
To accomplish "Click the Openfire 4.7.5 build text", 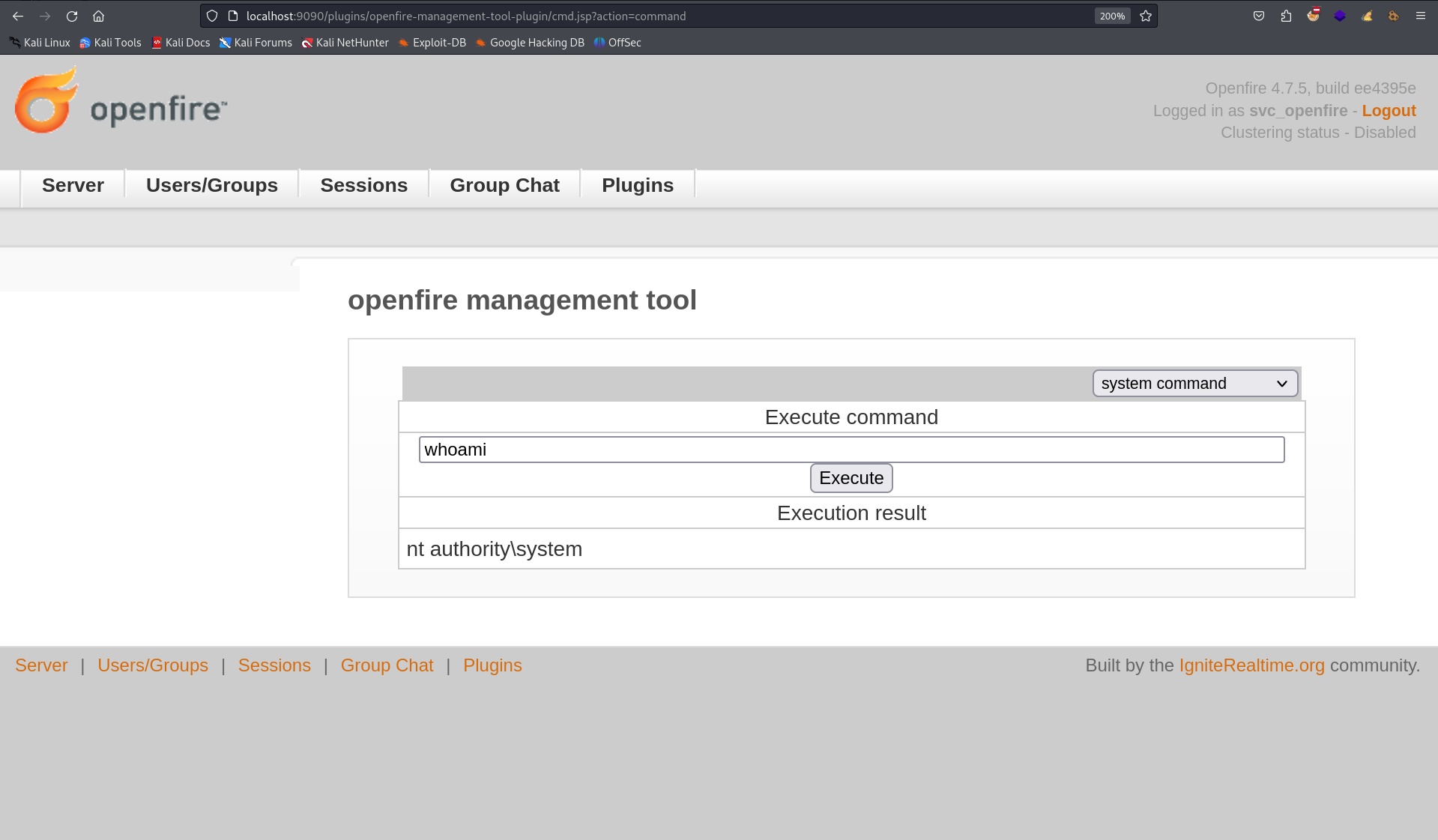I will [x=1311, y=88].
